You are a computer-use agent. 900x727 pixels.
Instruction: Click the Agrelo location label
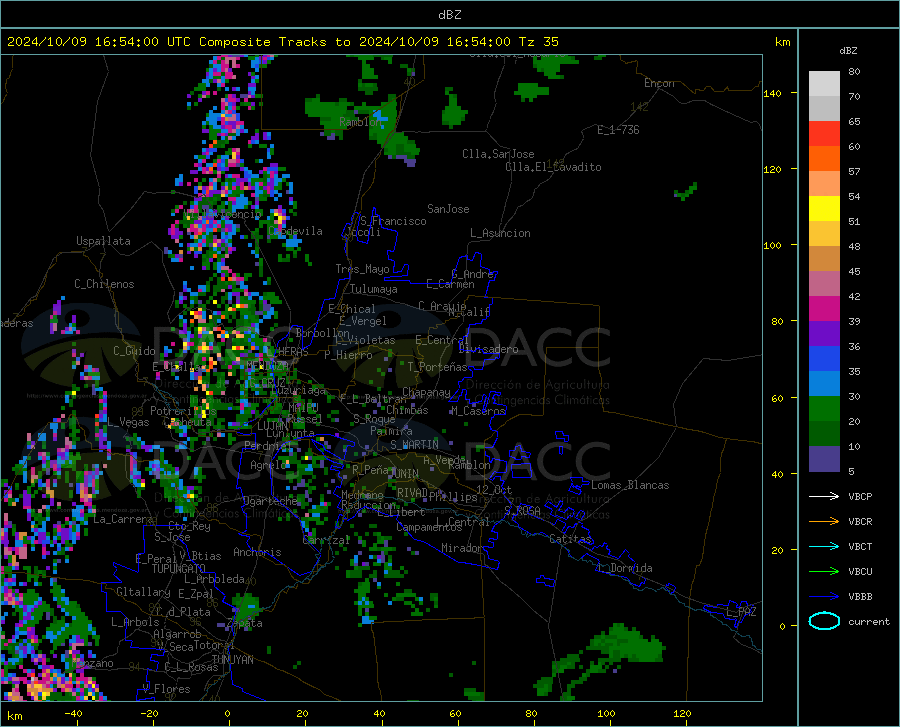(268, 465)
